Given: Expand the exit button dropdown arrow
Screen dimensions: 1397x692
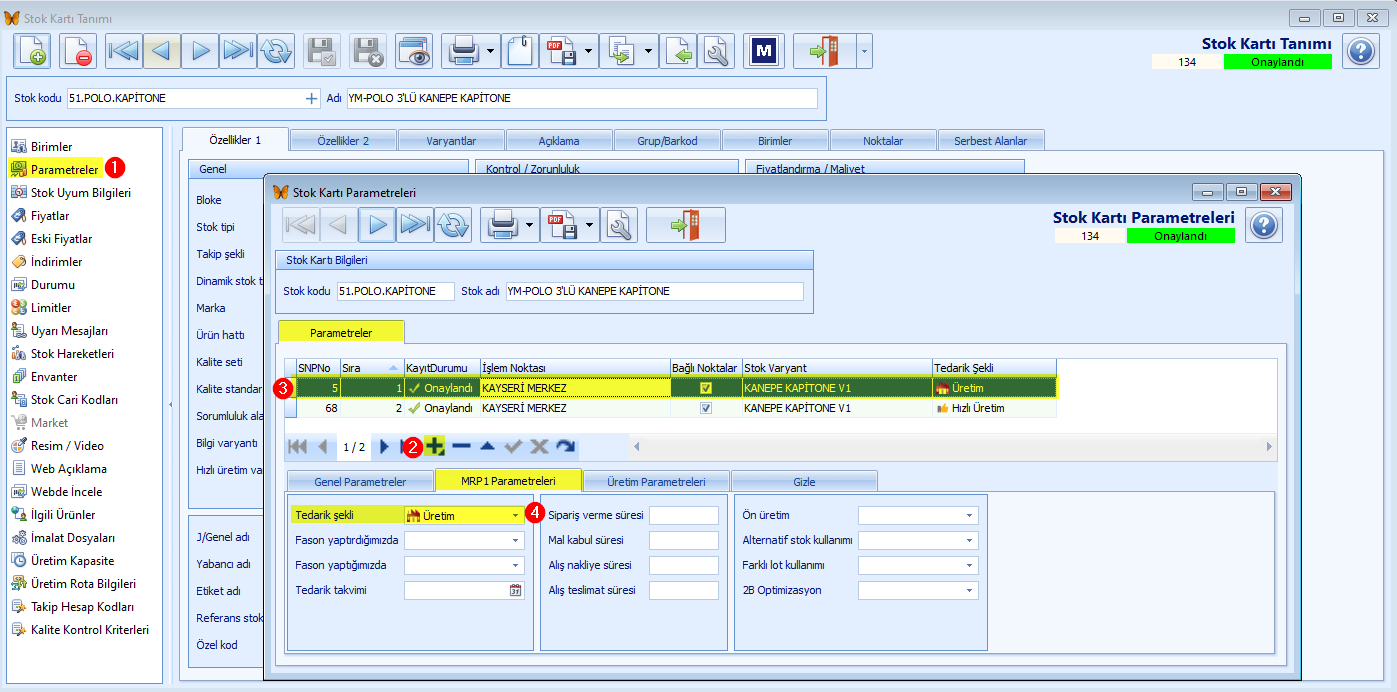Looking at the screenshot, I should 865,51.
